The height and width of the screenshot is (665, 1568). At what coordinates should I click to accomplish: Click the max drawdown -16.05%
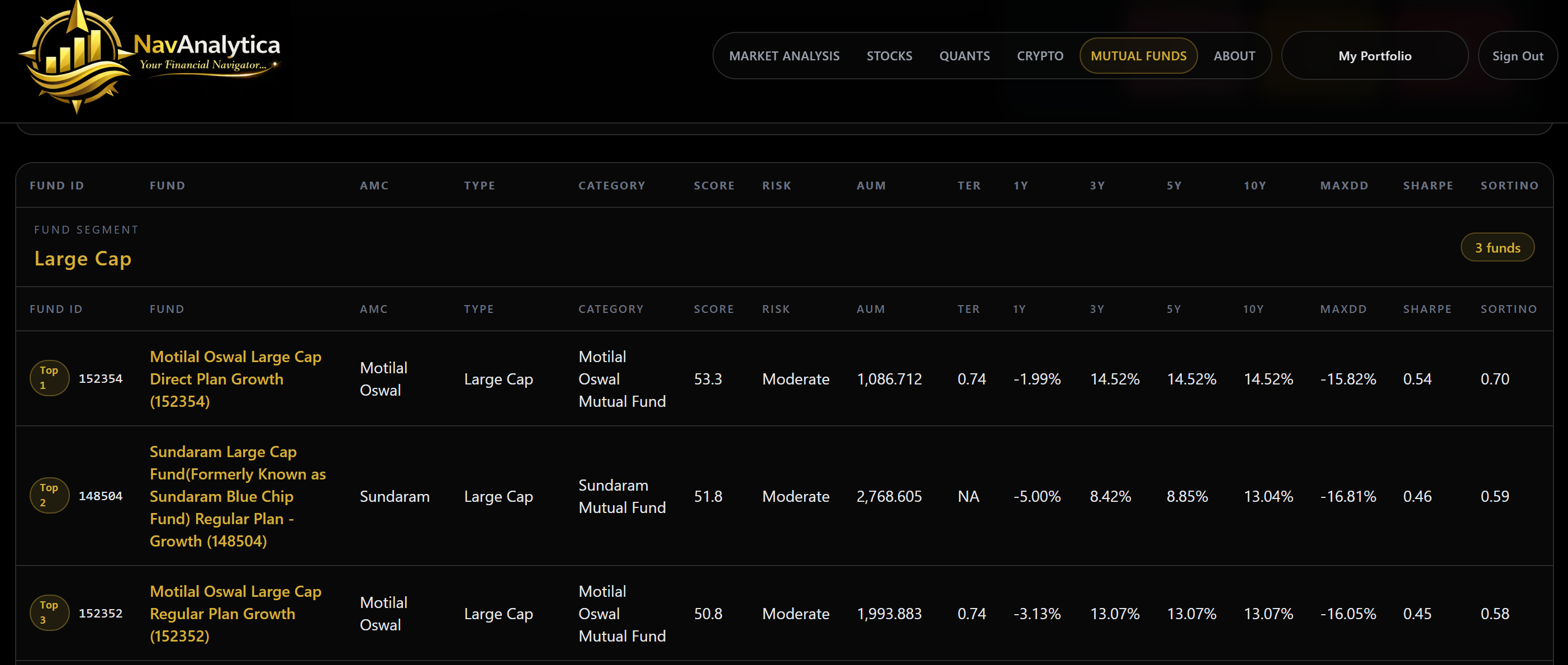pyautogui.click(x=1348, y=613)
